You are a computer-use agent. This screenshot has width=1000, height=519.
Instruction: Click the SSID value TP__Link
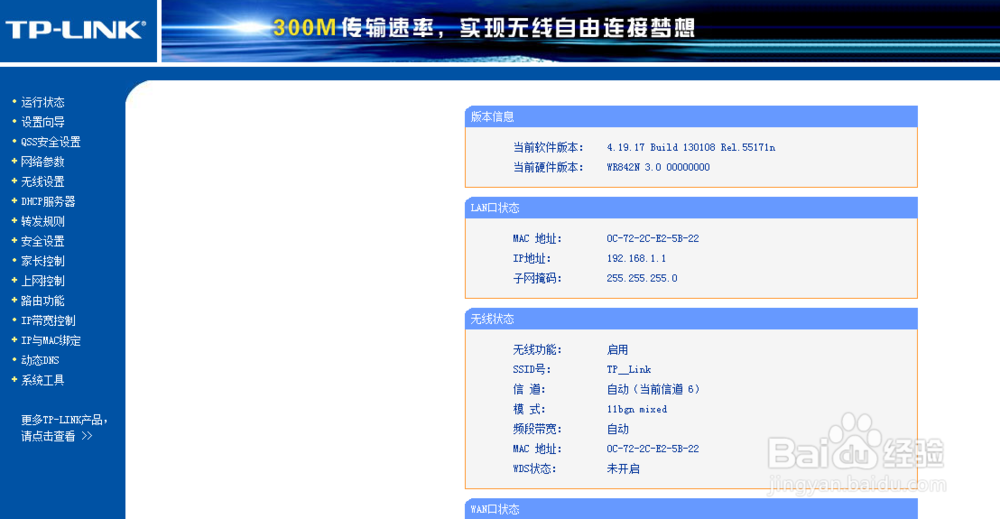[629, 369]
